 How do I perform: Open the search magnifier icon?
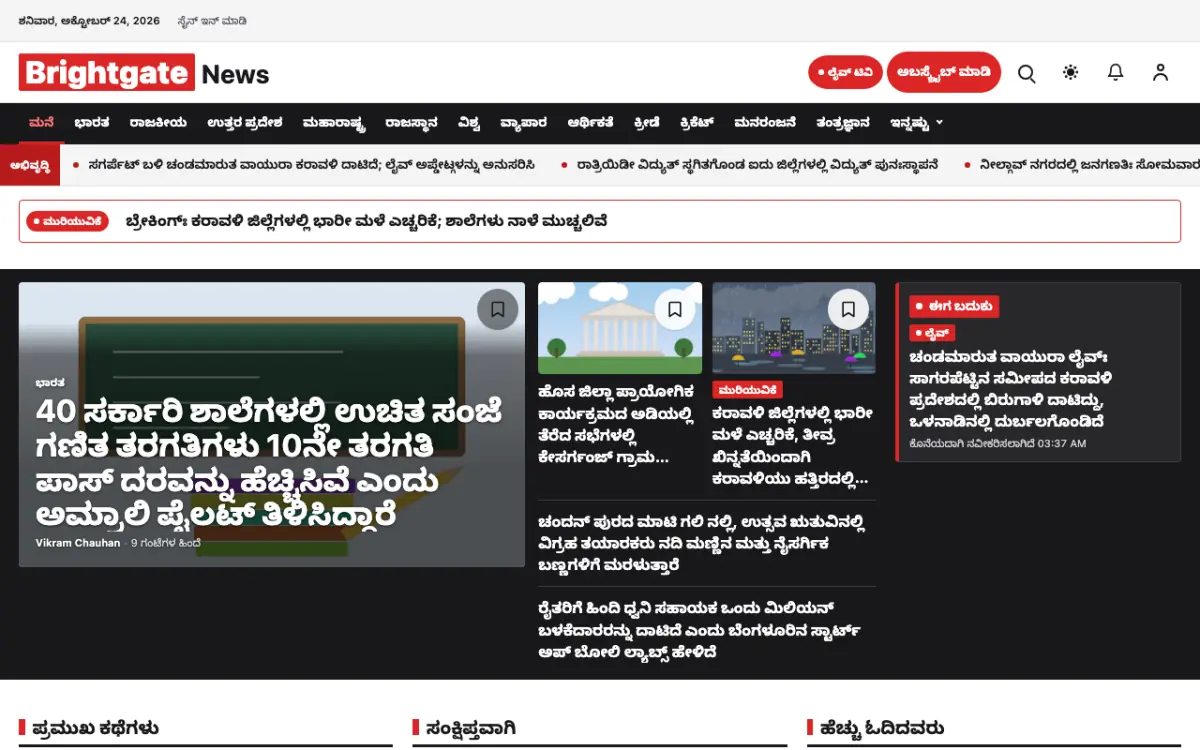[x=1026, y=73]
